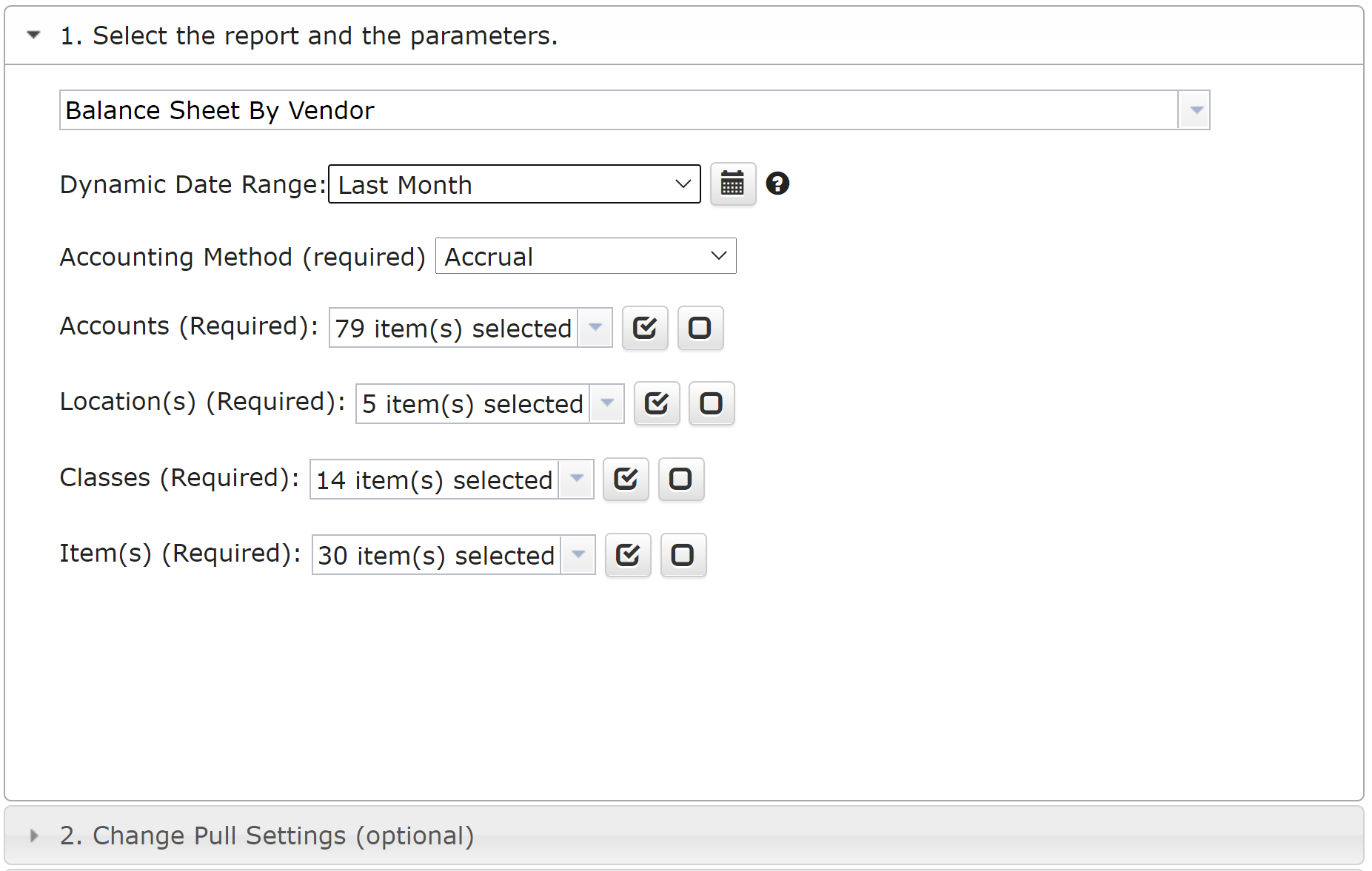The width and height of the screenshot is (1372, 871).
Task: Open the calendar date picker icon
Action: pyautogui.click(x=732, y=184)
